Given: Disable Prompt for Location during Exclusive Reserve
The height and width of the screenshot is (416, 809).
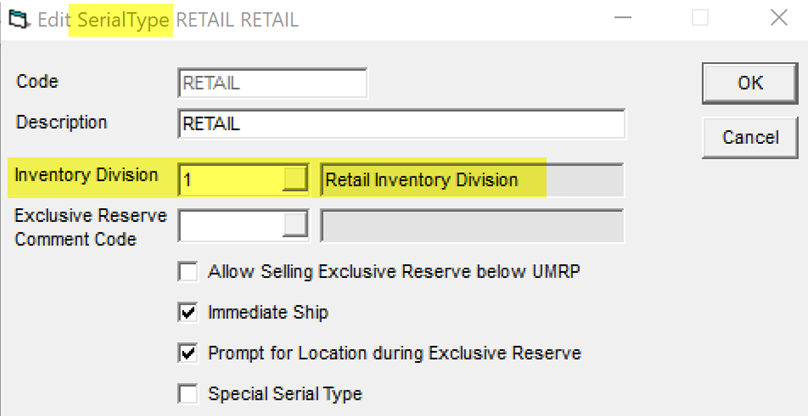Looking at the screenshot, I should coord(188,353).
